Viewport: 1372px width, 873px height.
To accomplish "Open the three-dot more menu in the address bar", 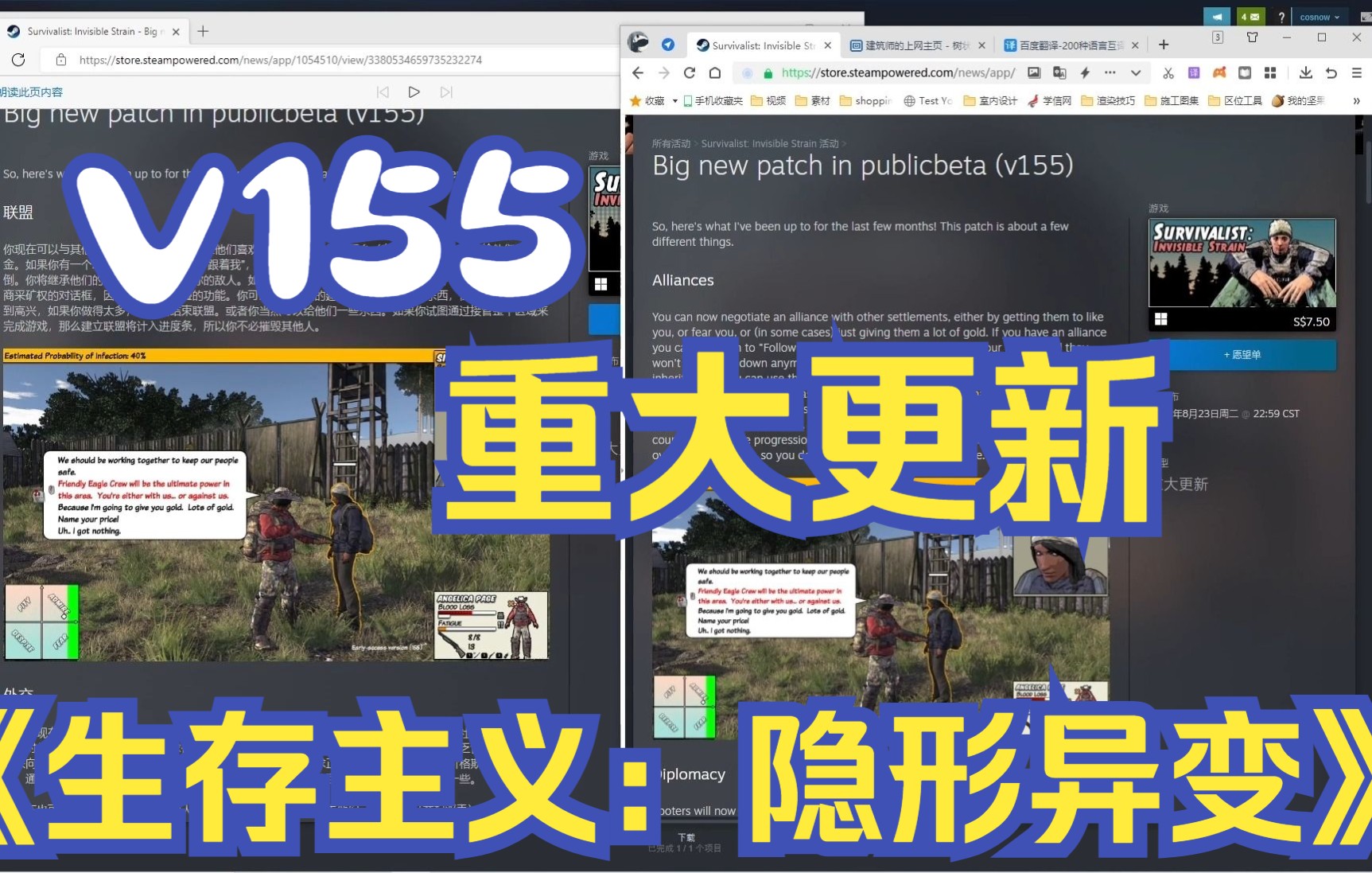I will 1110,72.
